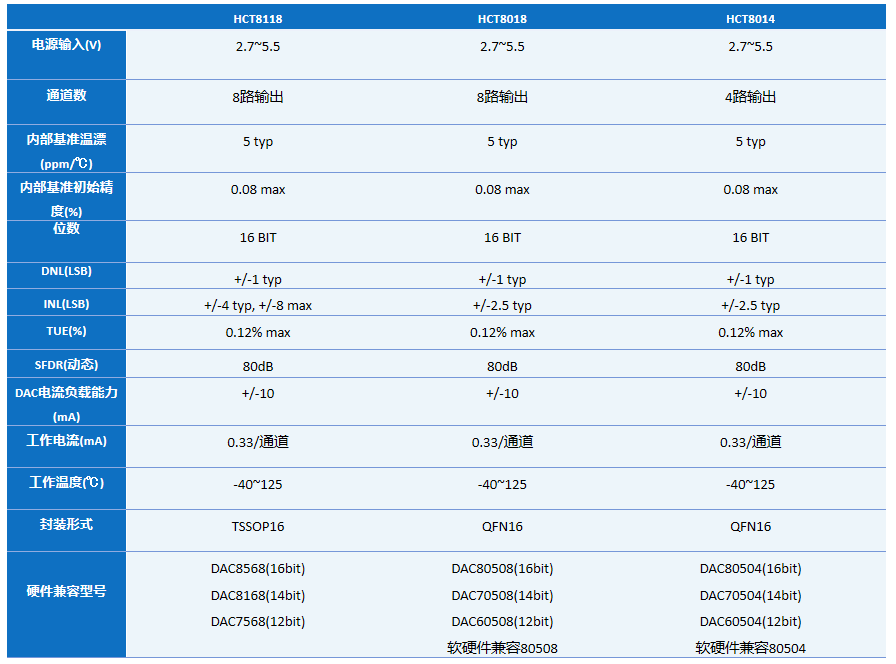Image resolution: width=896 pixels, height=664 pixels.
Task: Click the 电源输入(V) row label
Action: point(67,45)
